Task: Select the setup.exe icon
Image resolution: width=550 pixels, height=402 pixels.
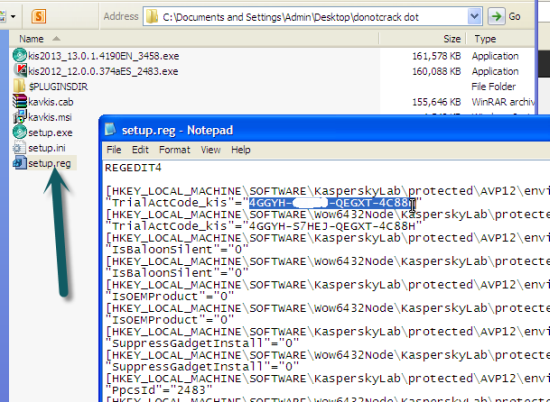Action: (20, 132)
